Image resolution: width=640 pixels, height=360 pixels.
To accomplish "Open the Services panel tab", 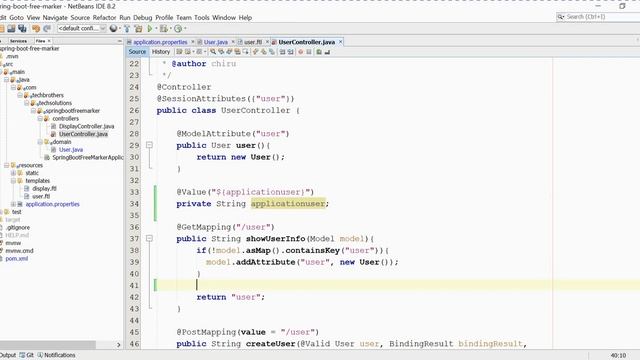I will 18,41.
